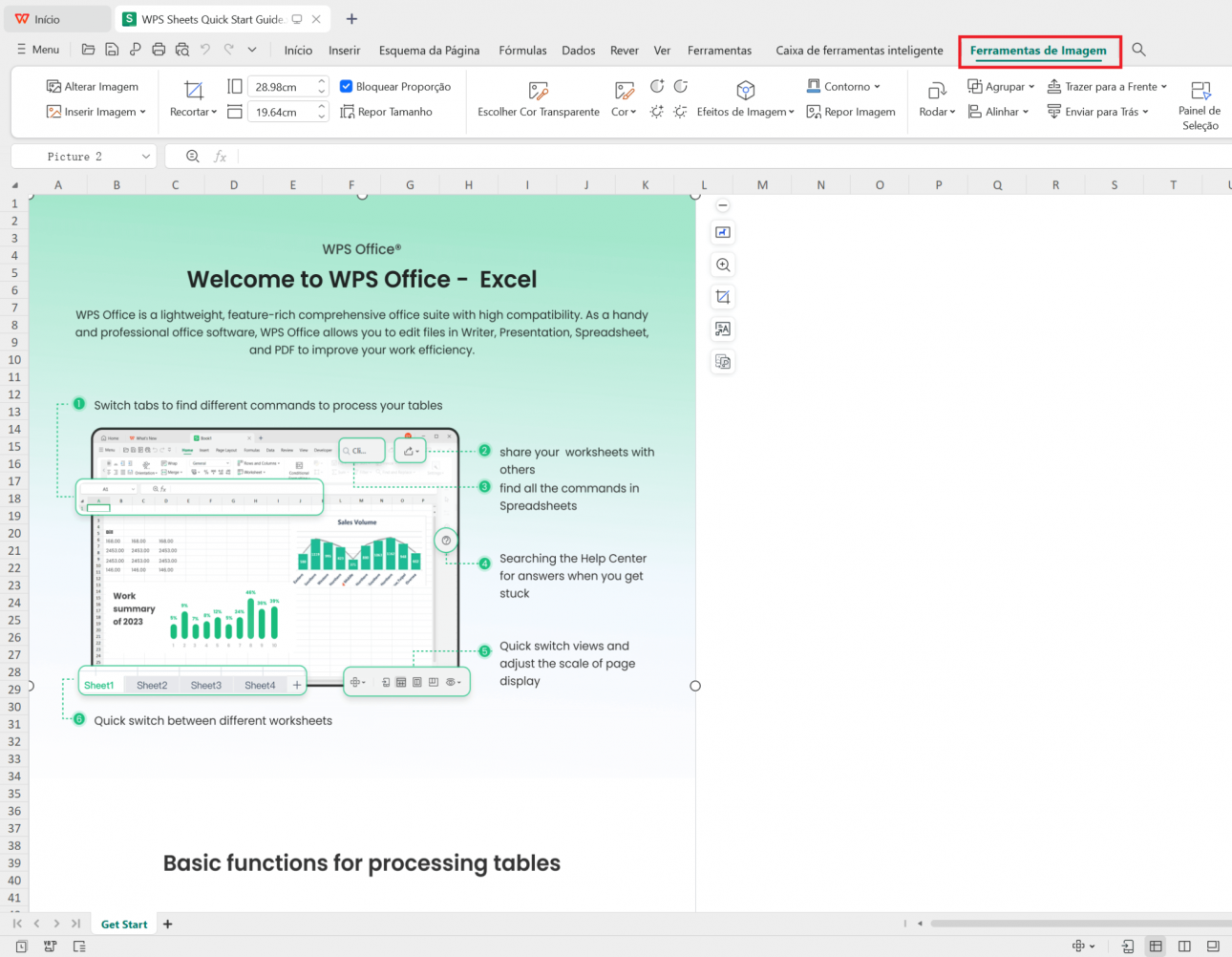Open the Contorno outline dropdown
This screenshot has width=1232, height=957.
(x=843, y=86)
